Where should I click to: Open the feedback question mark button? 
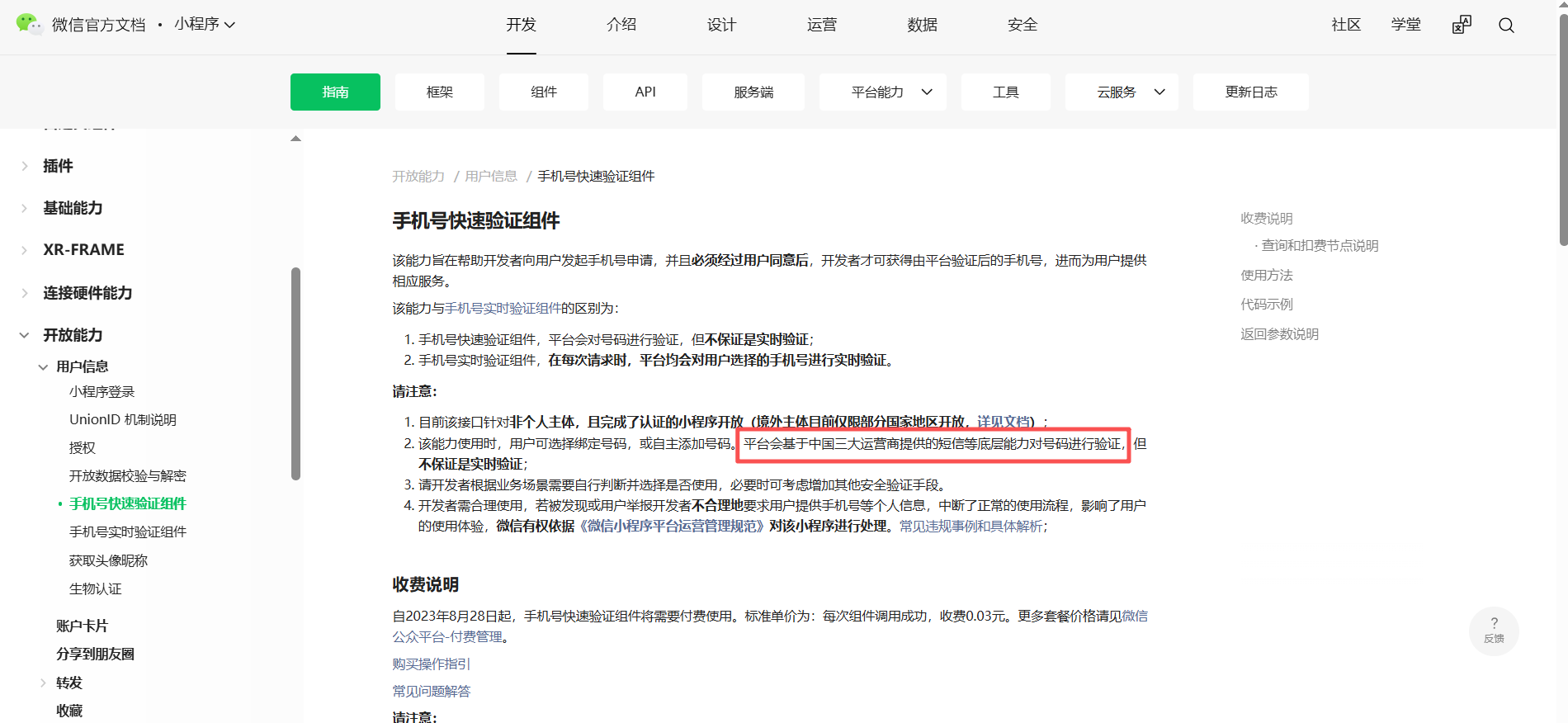pos(1494,631)
